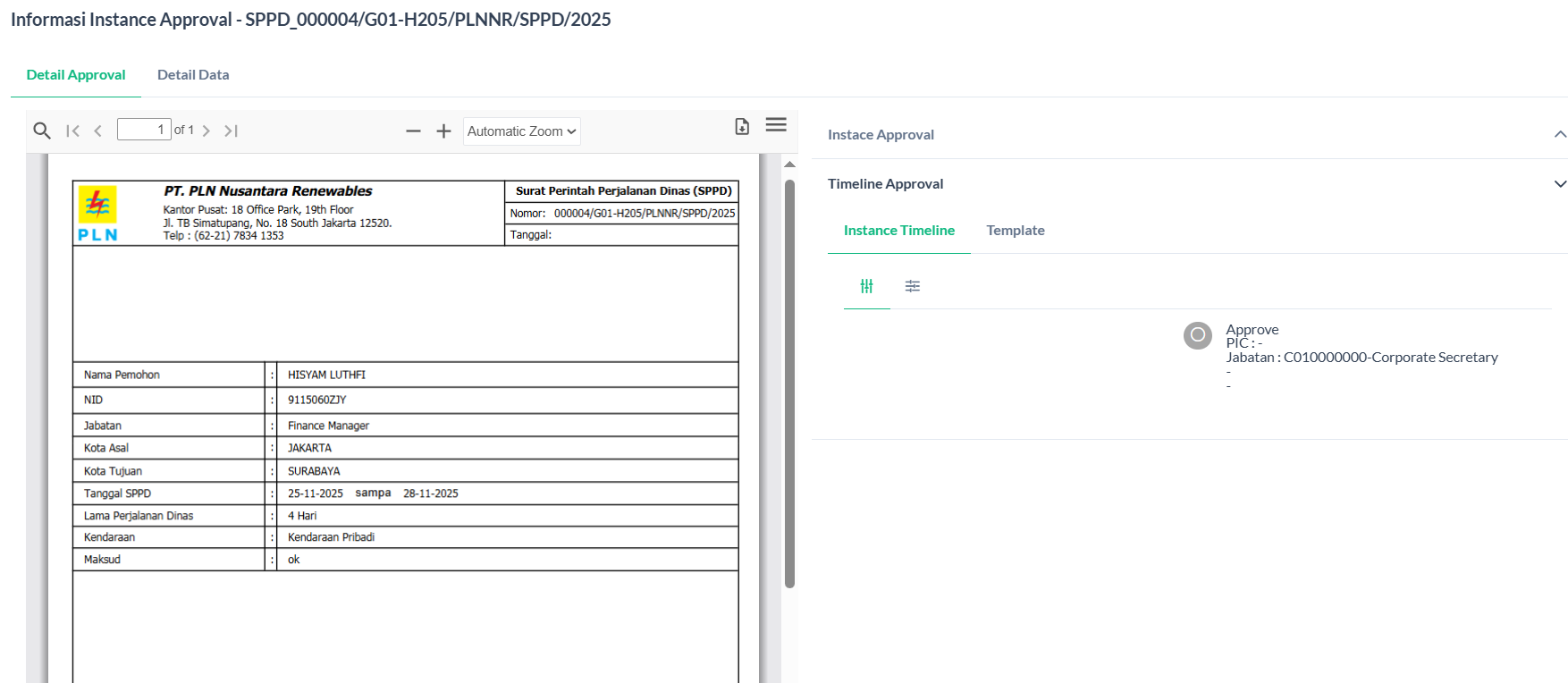
Task: Click the SURABAYA destination value
Action: point(314,471)
